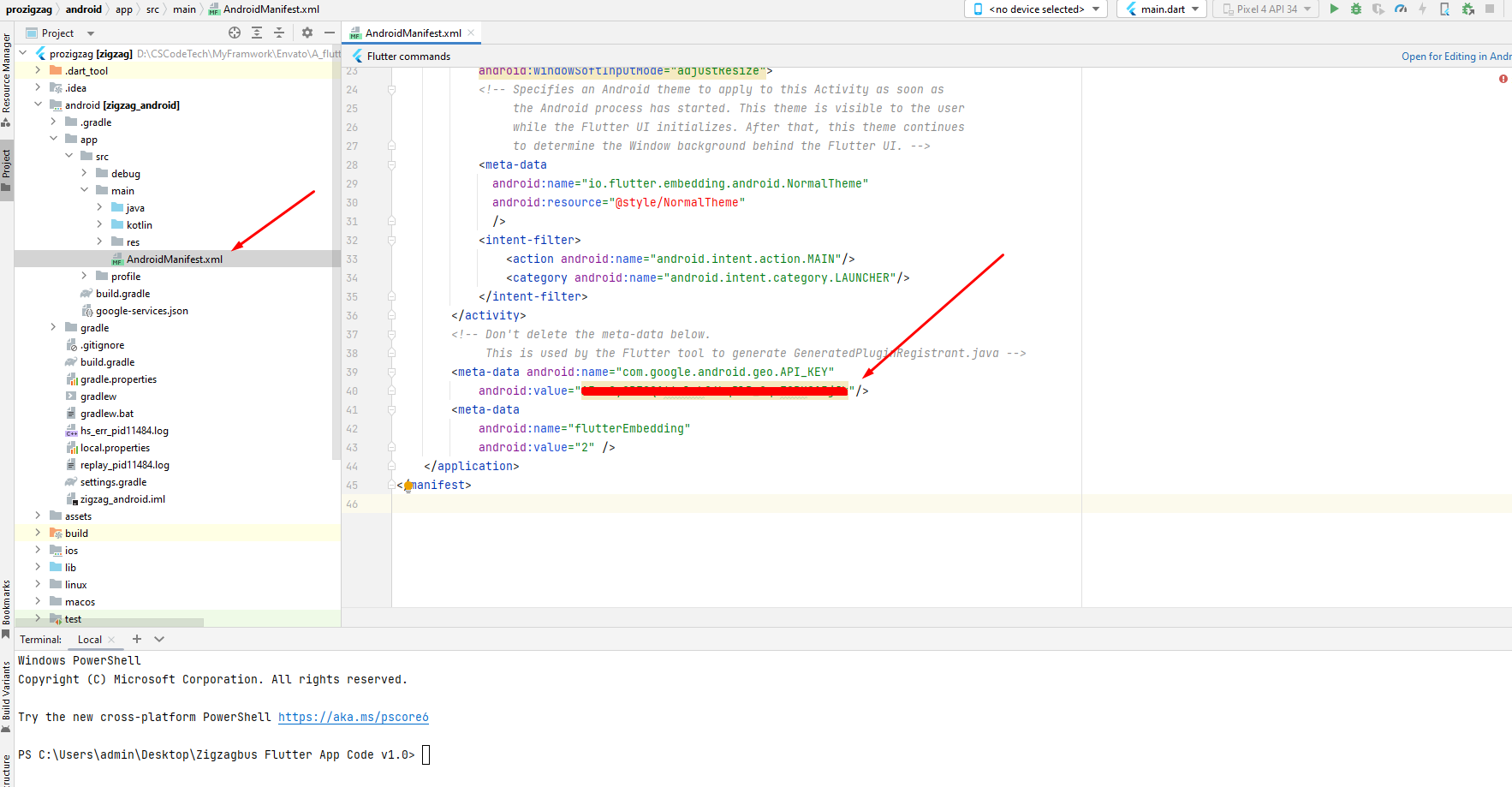The width and height of the screenshot is (1512, 787).
Task: Open the no device selected dropdown
Action: coord(1036,9)
